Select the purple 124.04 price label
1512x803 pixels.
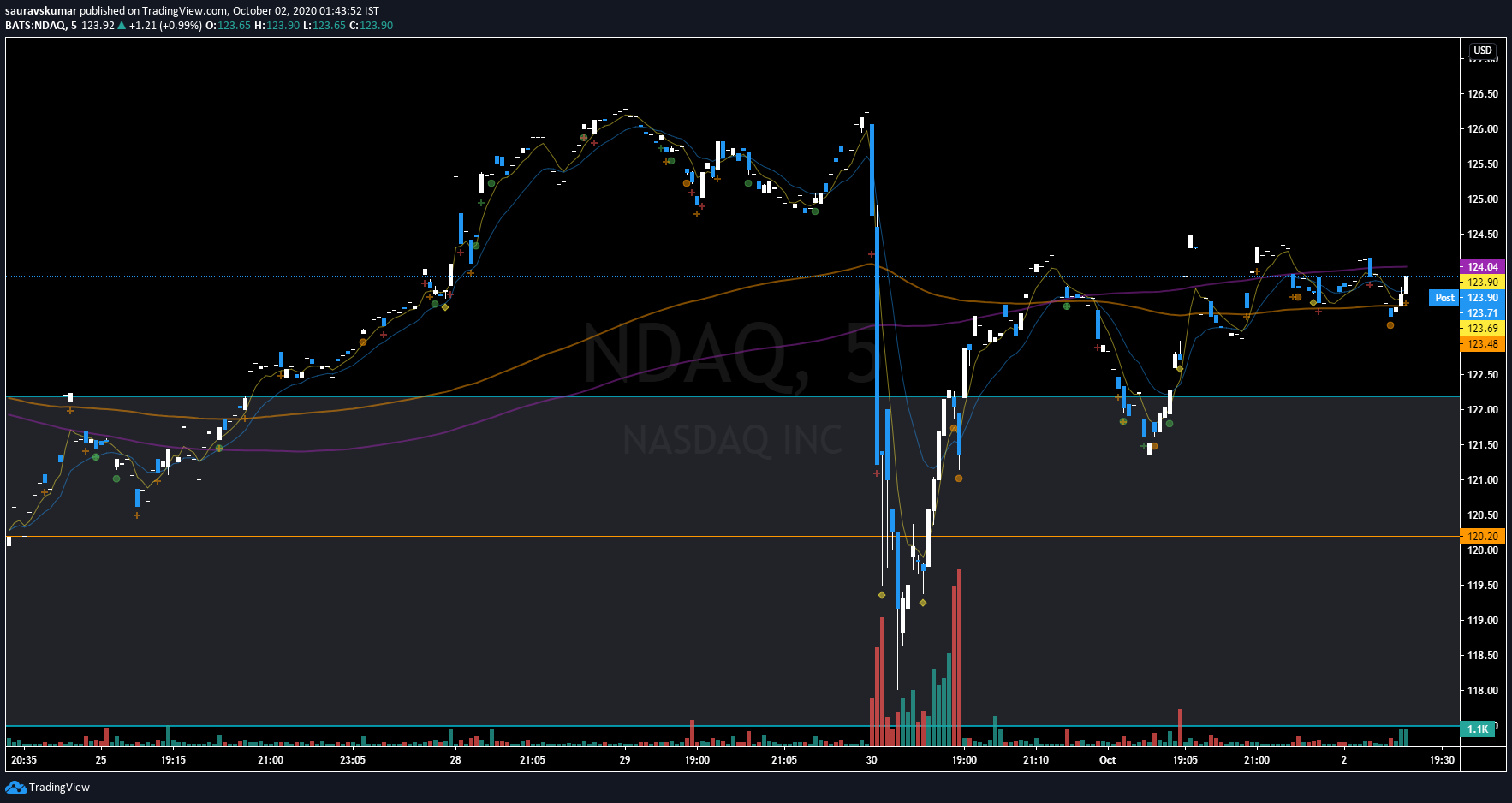1482,267
